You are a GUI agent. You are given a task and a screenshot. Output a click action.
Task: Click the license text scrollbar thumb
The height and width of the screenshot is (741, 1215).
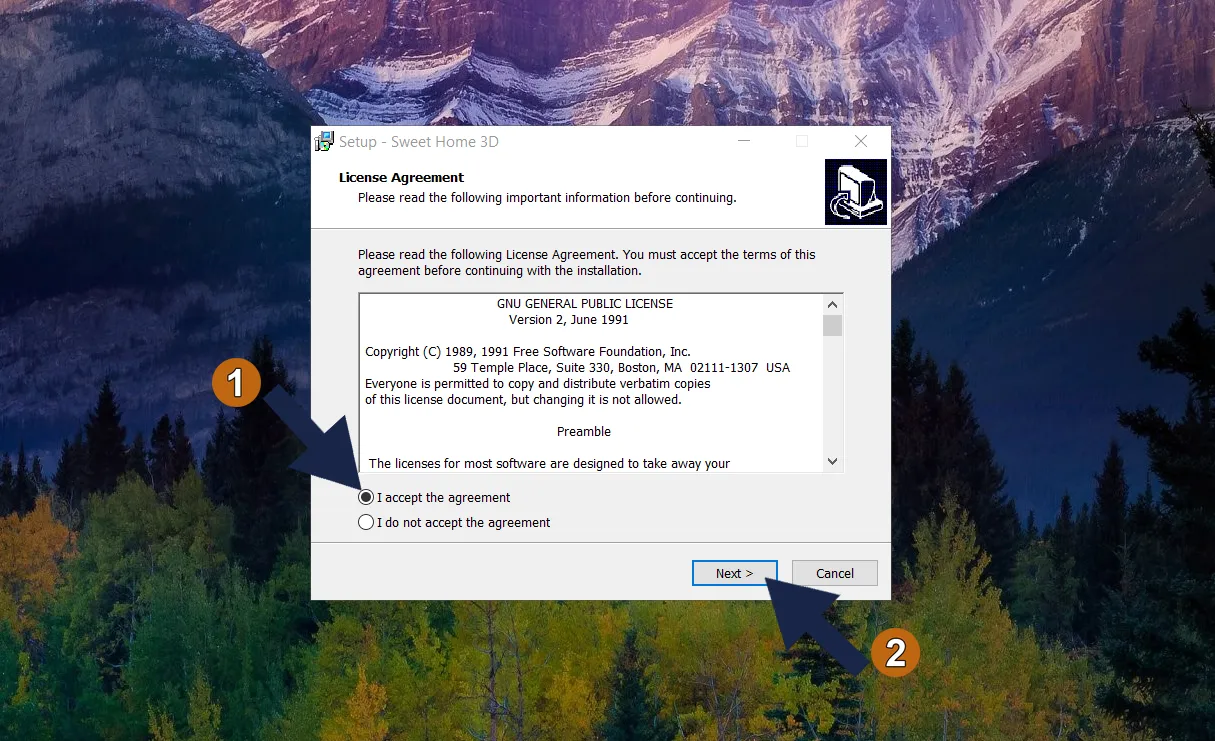(x=833, y=325)
